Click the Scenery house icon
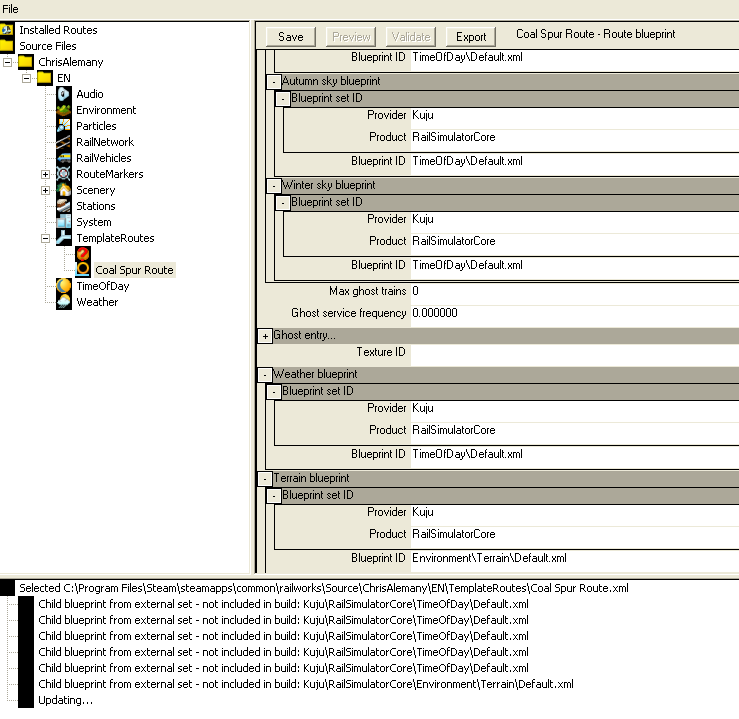Viewport: 739px width, 719px height. click(64, 190)
